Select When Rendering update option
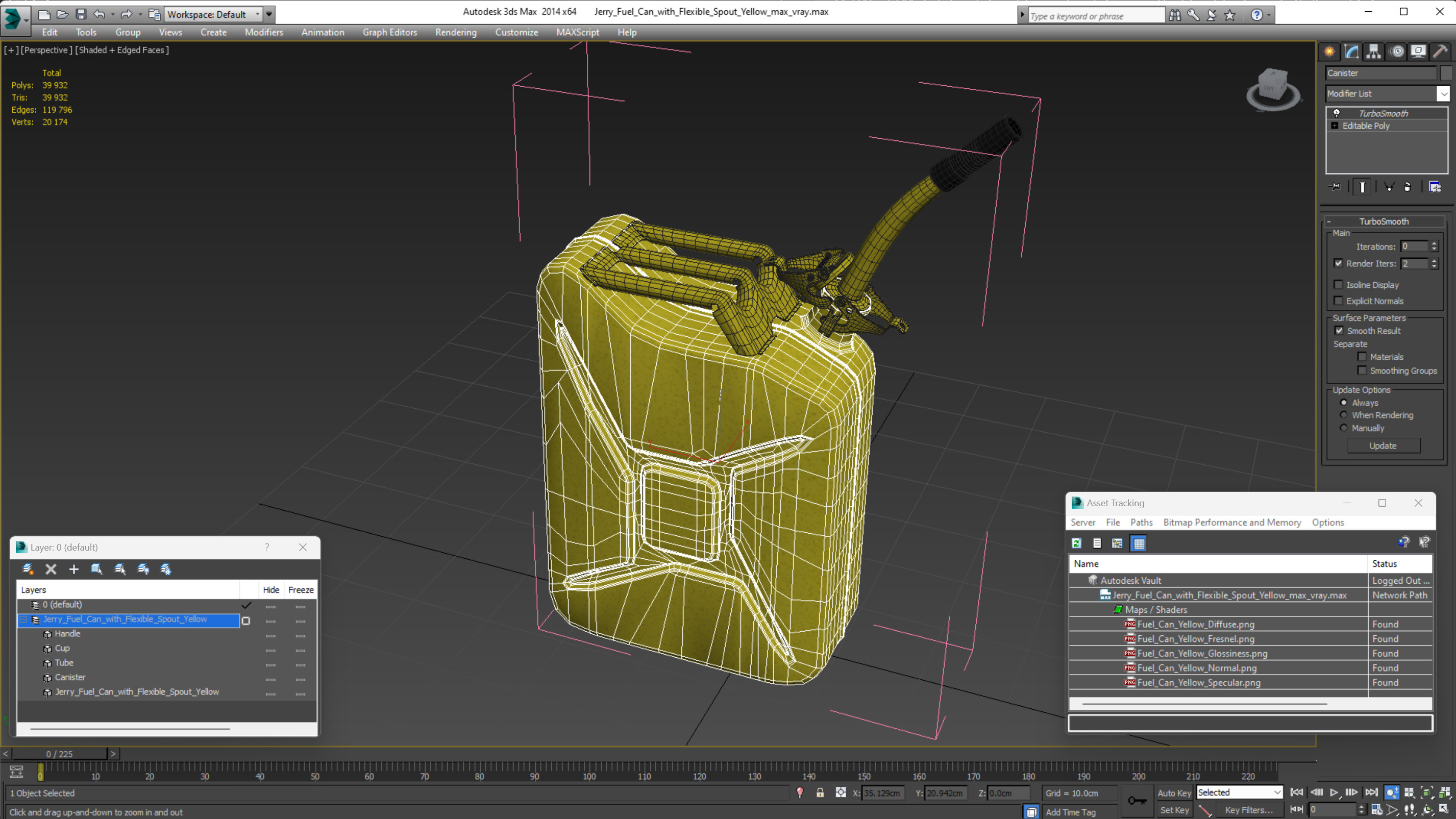Screen dimensions: 1456x819 [1344, 415]
